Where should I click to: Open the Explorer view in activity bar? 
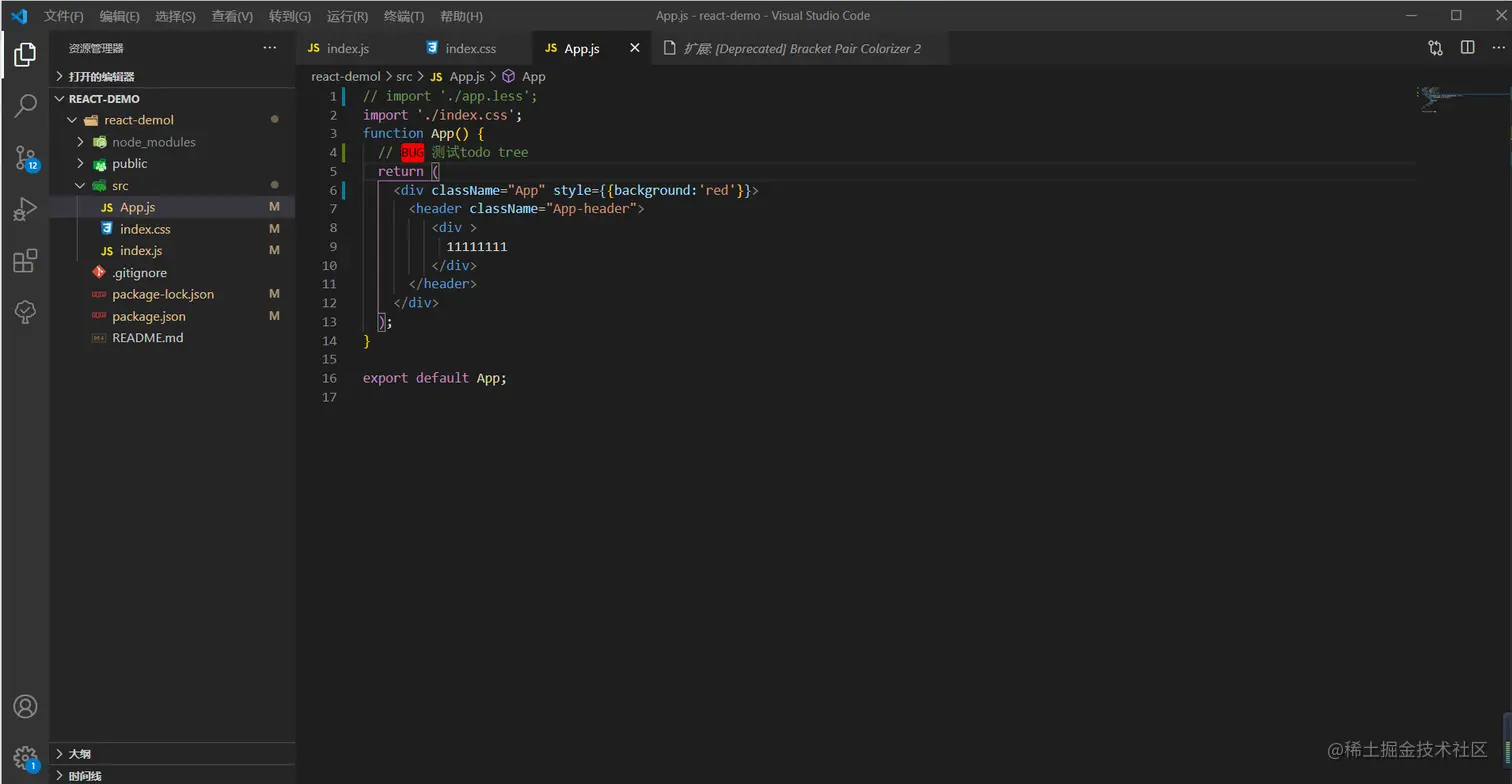pyautogui.click(x=25, y=54)
